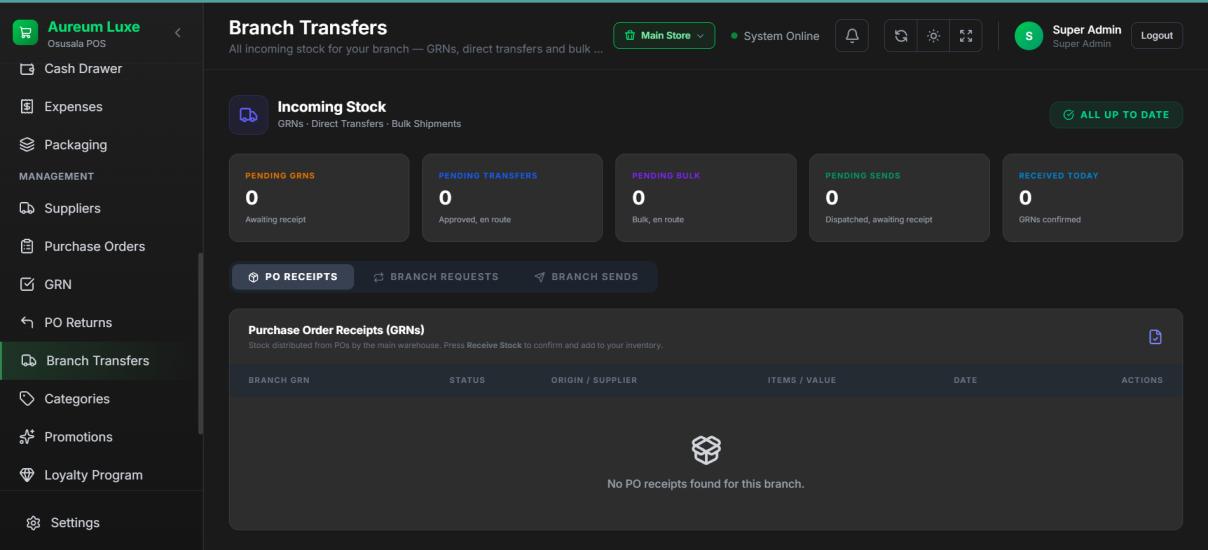Click the empty box icon in the table
The width and height of the screenshot is (1208, 550).
click(706, 450)
